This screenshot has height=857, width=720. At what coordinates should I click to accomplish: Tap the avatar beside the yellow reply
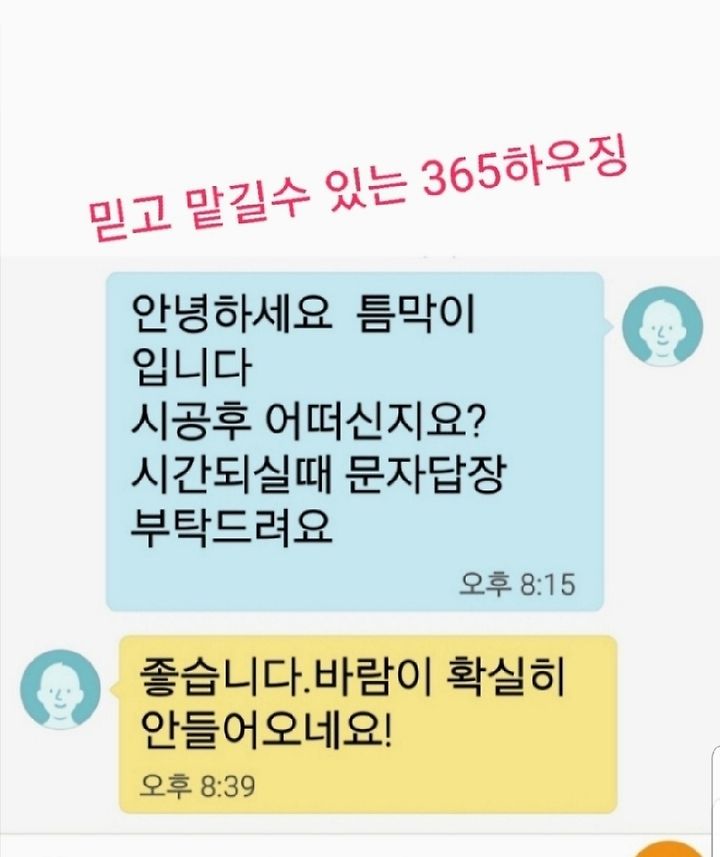[61, 689]
